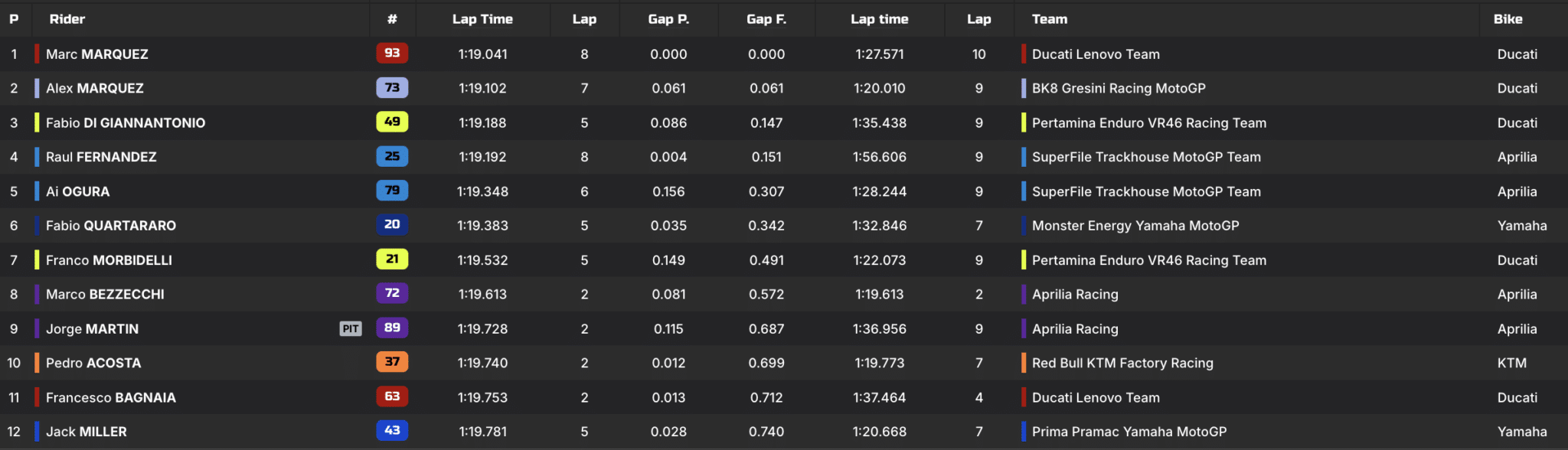Click orange color bar beside Red Bull KTM
The width and height of the screenshot is (1568, 450).
tap(1024, 363)
